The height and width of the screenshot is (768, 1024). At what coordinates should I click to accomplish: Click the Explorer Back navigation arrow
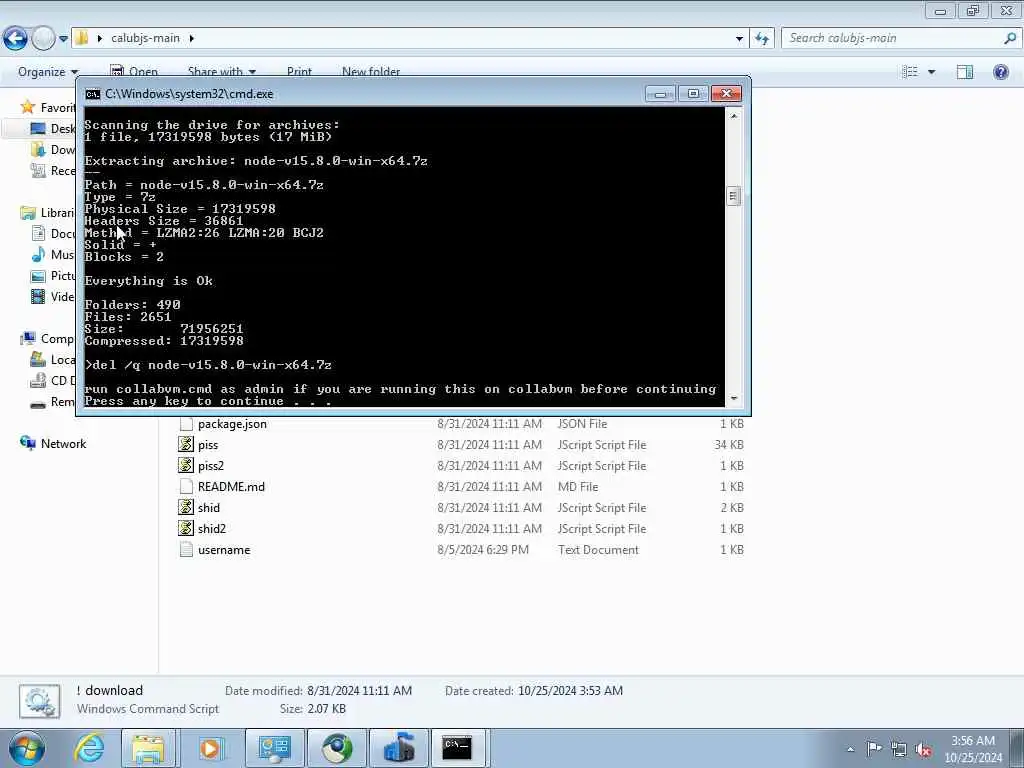16,39
